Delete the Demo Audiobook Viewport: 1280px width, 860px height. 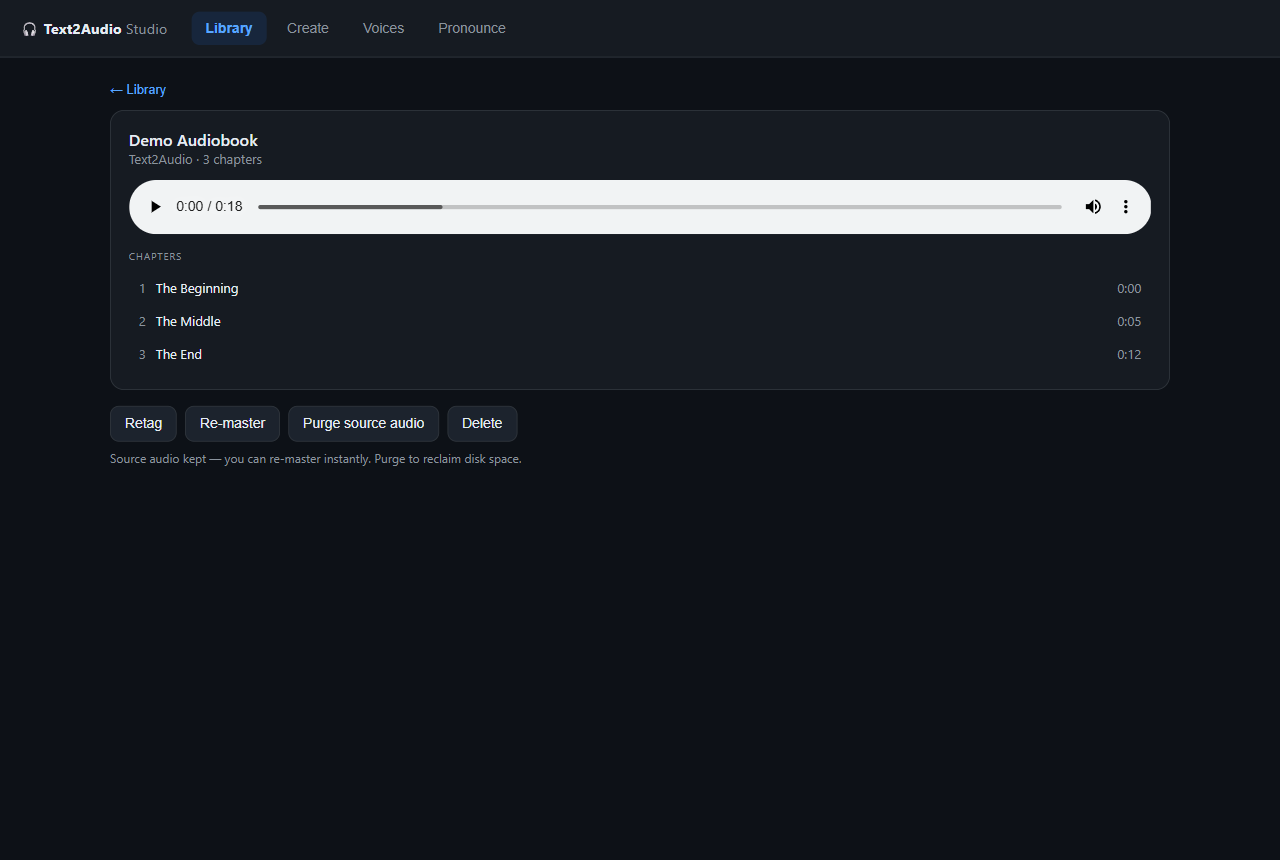(x=482, y=424)
